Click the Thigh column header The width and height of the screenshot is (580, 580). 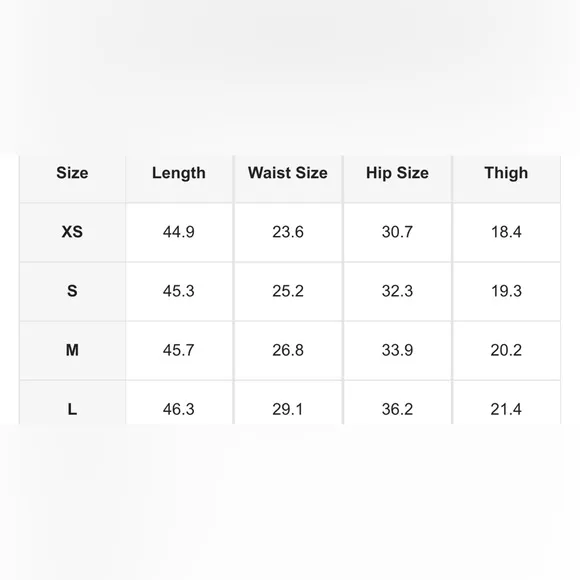point(506,173)
